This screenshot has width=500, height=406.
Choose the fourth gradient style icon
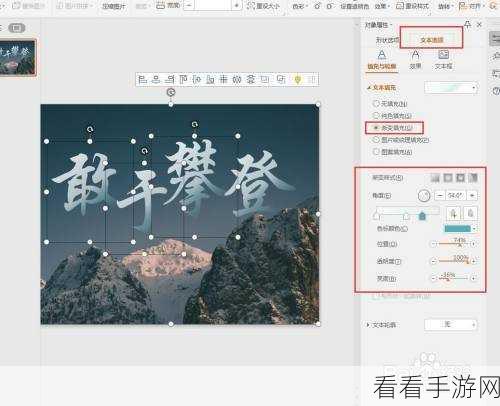[x=473, y=178]
